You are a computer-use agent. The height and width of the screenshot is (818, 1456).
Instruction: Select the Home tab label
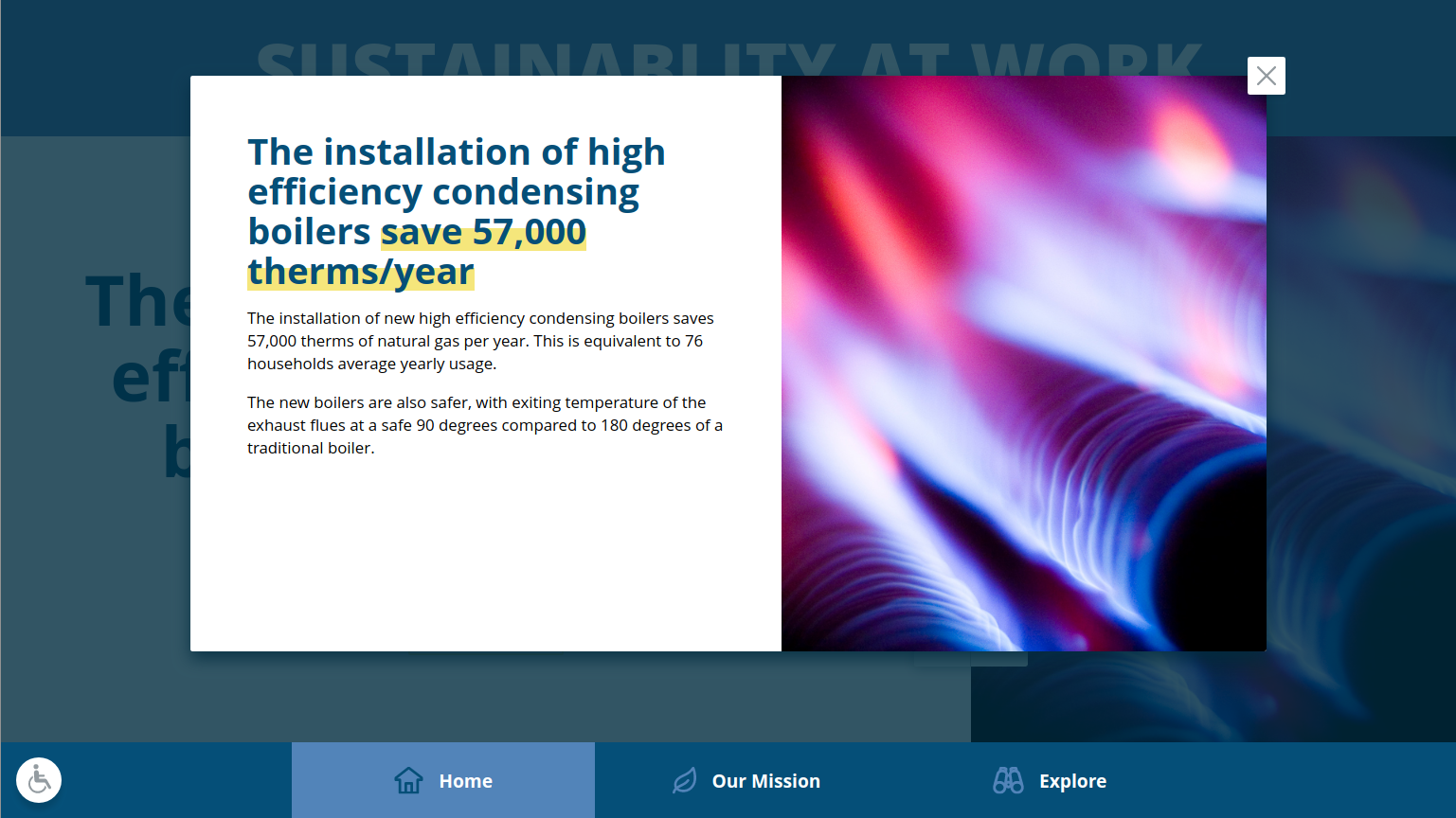(465, 781)
